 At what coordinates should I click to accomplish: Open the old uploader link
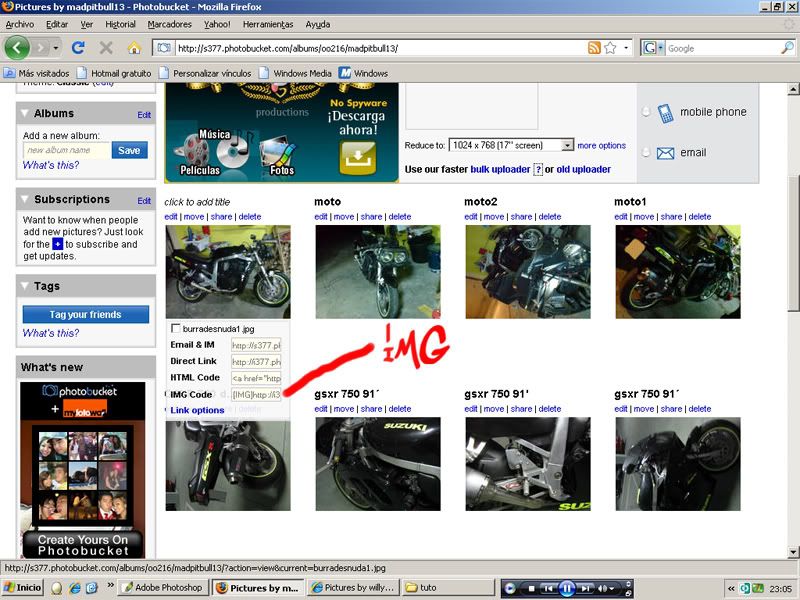583,169
